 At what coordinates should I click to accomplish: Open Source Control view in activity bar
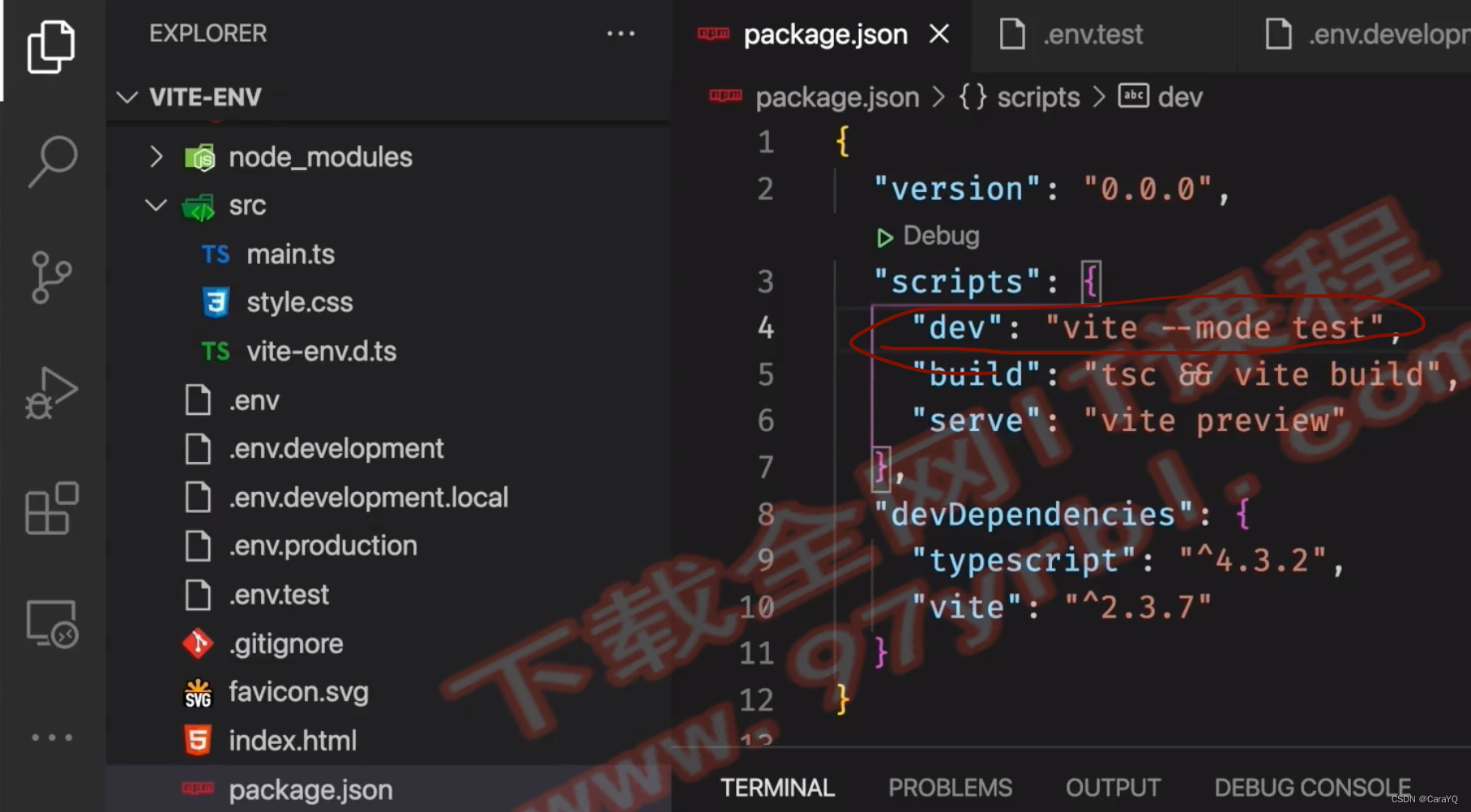pos(52,277)
